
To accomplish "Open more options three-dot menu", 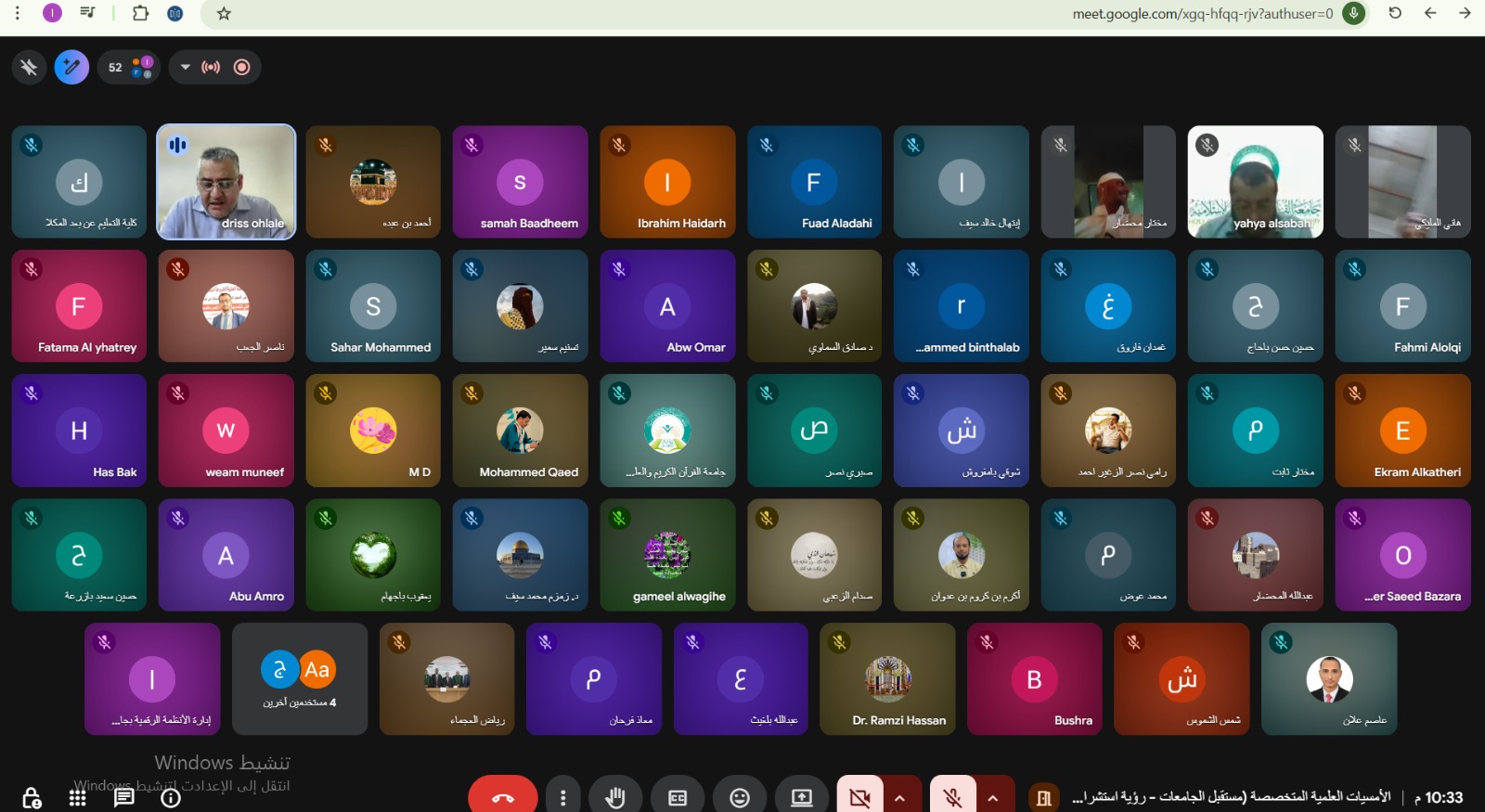I will (562, 797).
